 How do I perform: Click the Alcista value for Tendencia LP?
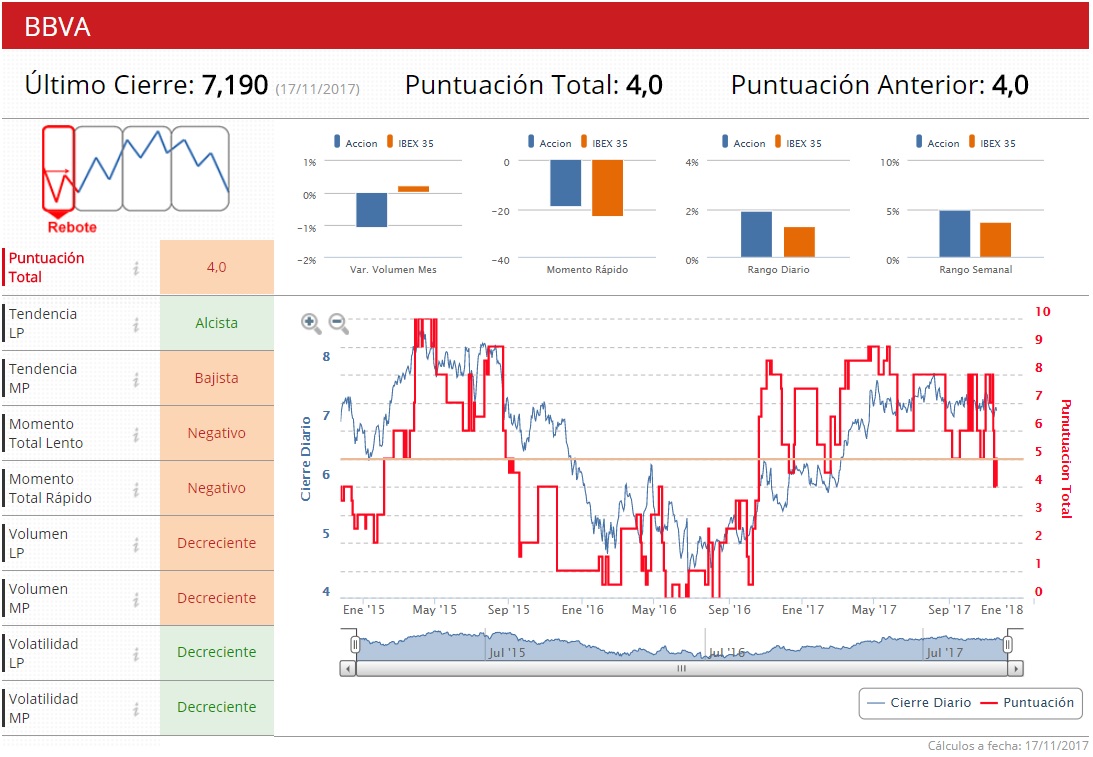(217, 323)
